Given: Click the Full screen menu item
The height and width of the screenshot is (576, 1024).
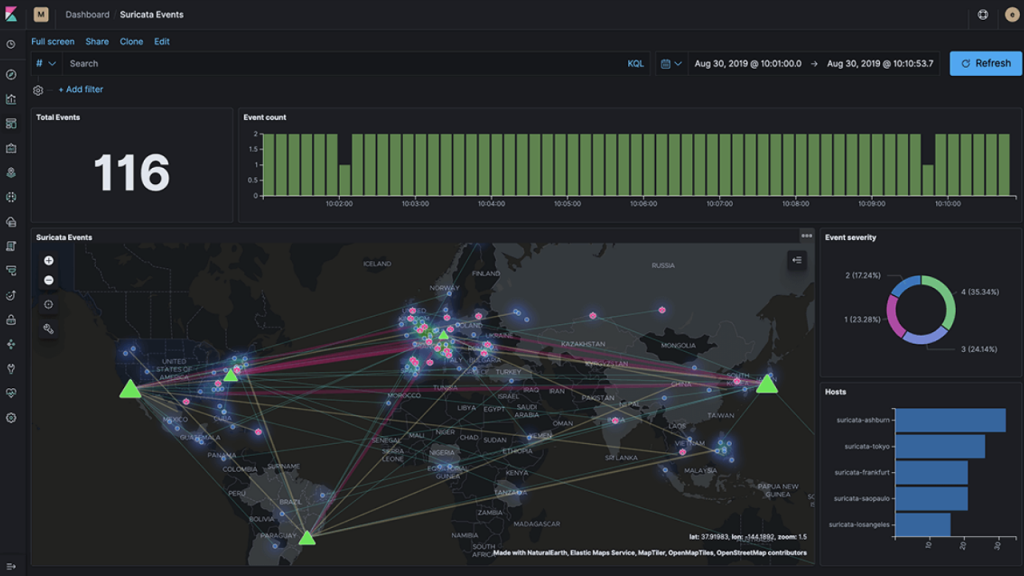Looking at the screenshot, I should pyautogui.click(x=53, y=41).
